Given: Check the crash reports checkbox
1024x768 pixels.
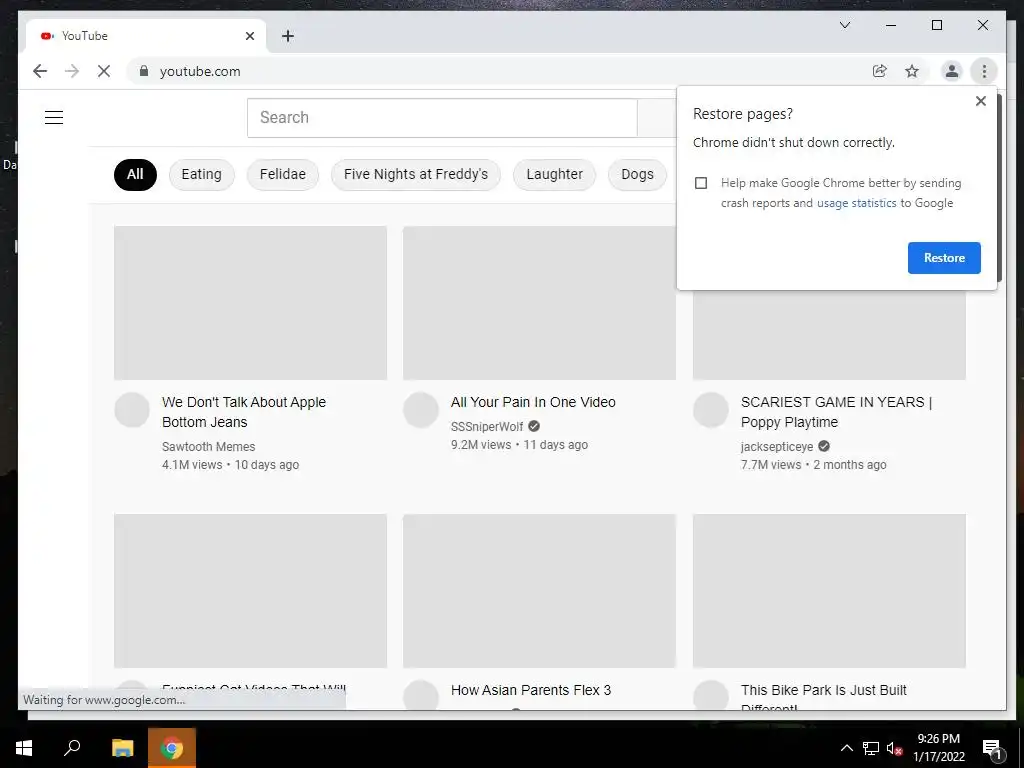Looking at the screenshot, I should click(x=701, y=183).
